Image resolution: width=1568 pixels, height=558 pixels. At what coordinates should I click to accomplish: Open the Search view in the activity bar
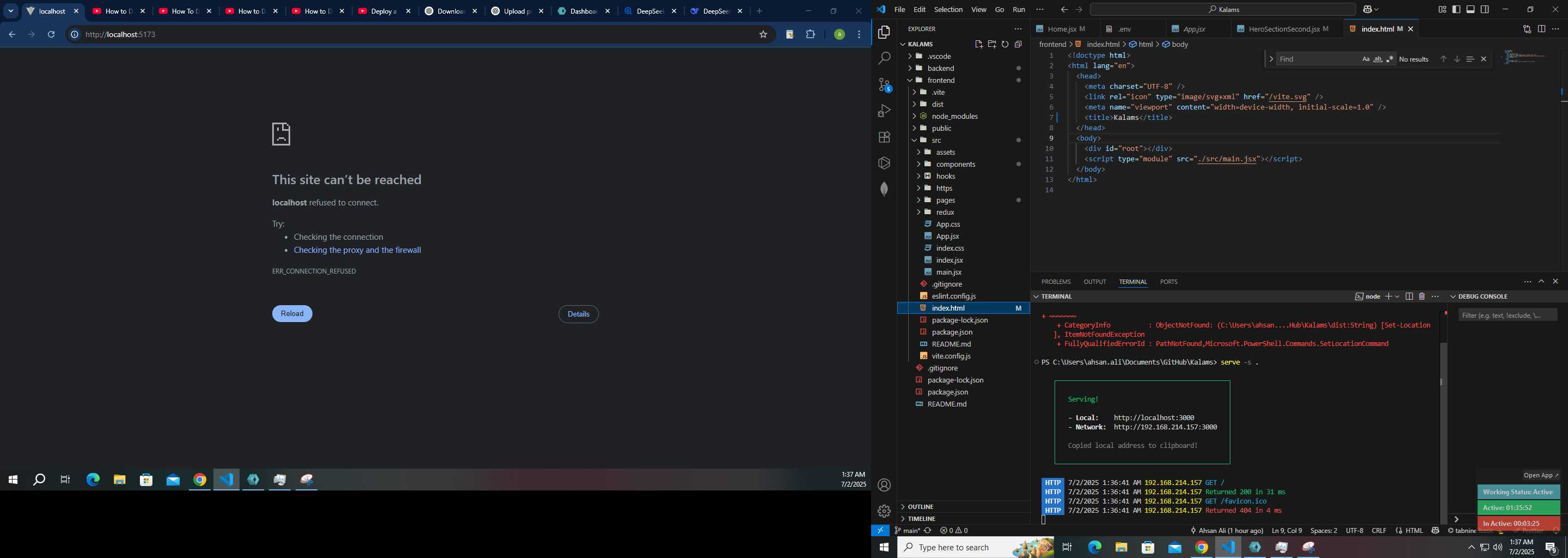click(x=884, y=58)
